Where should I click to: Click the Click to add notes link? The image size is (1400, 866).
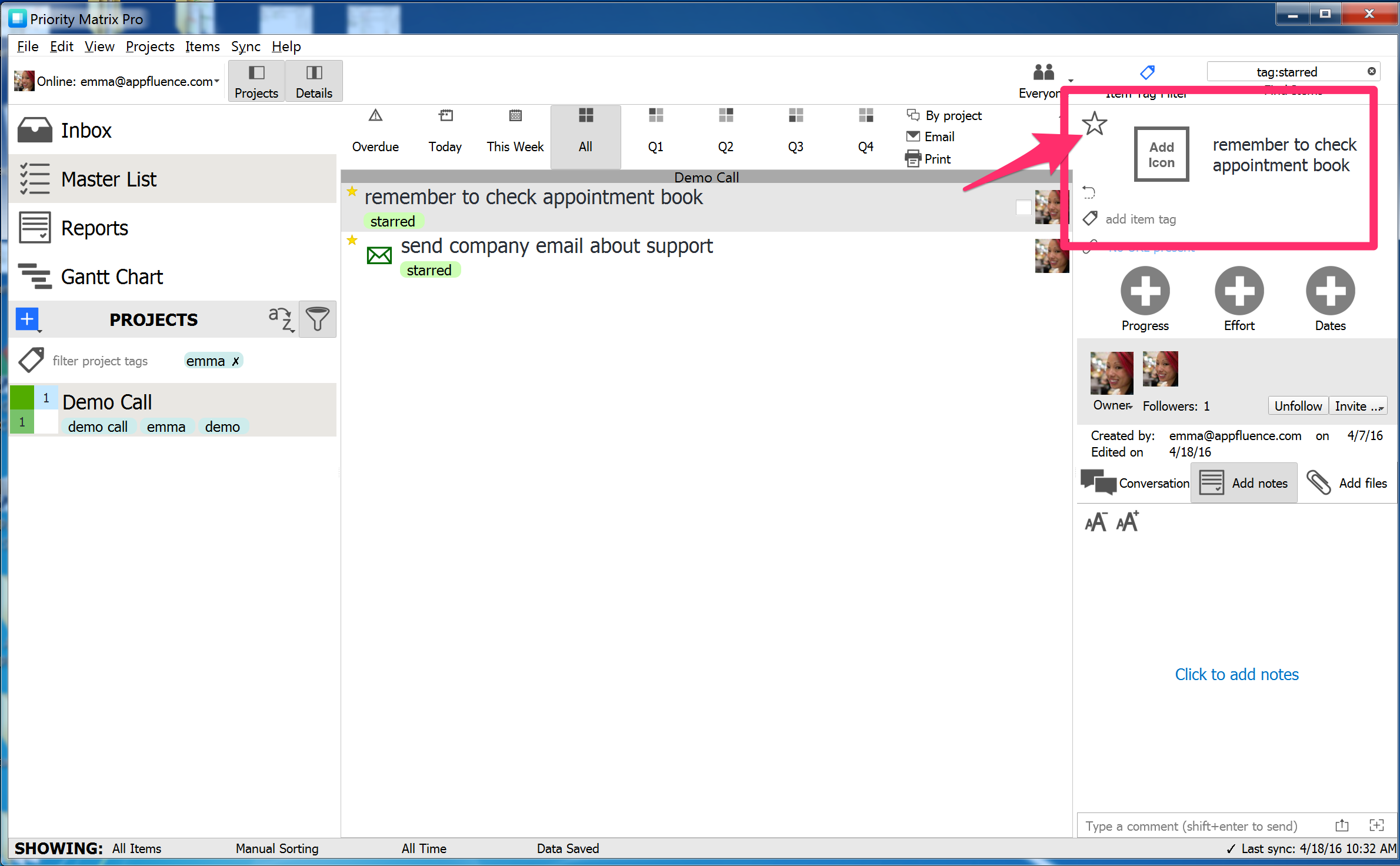[x=1236, y=674]
